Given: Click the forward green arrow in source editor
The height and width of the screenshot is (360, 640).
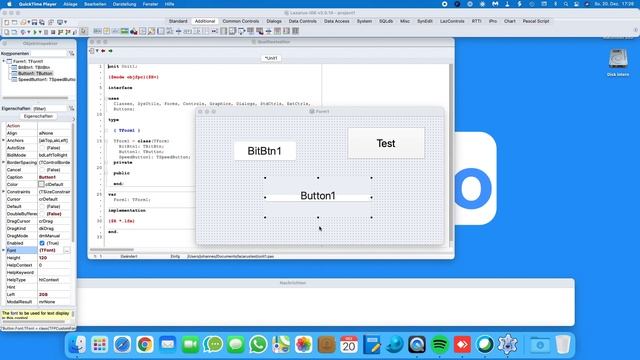Looking at the screenshot, I should tap(110, 51).
